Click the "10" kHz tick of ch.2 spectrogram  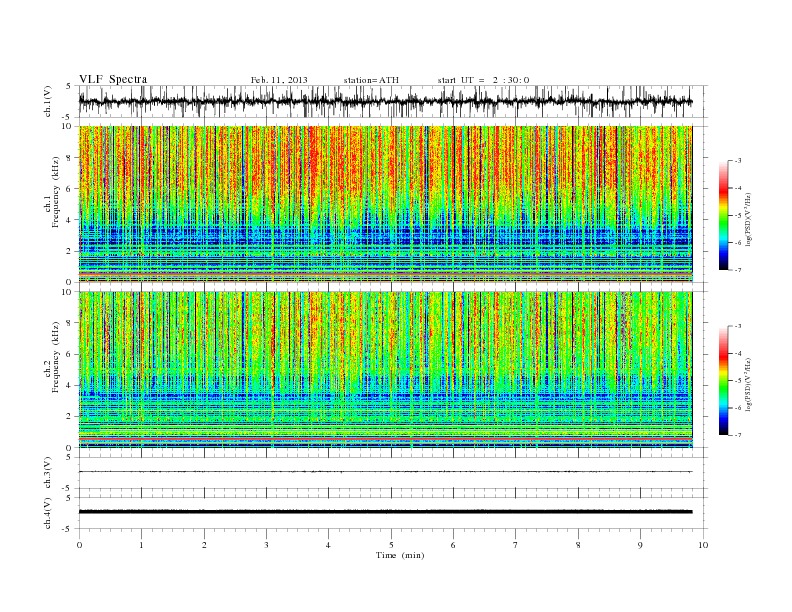[x=67, y=291]
